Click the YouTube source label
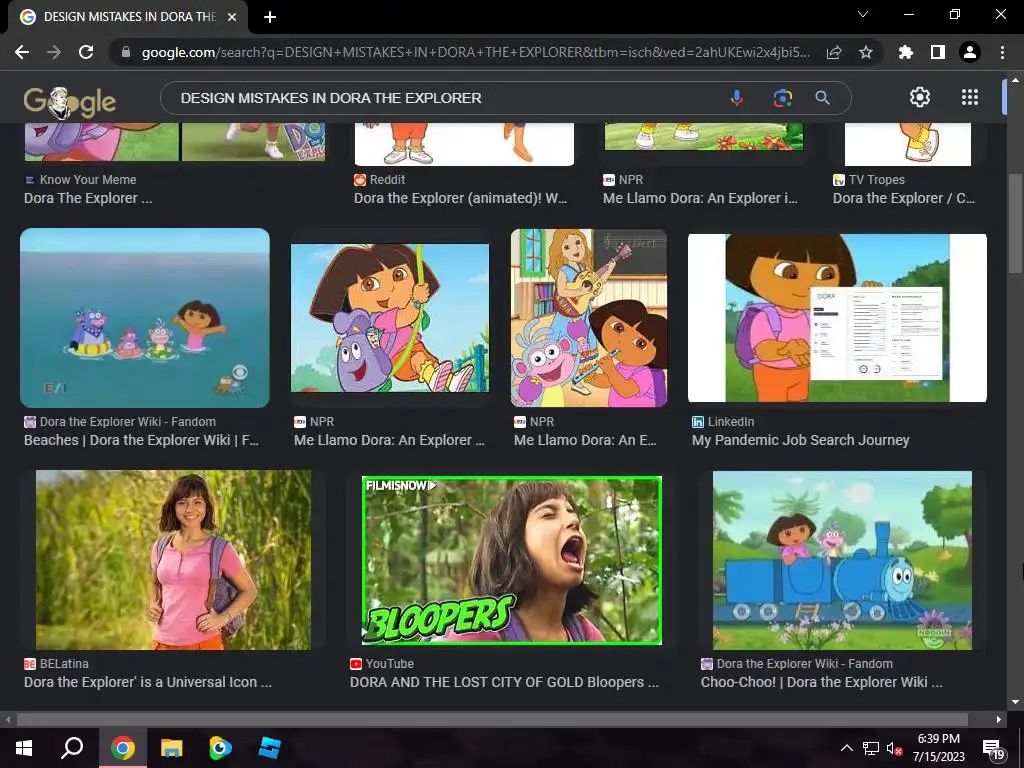Viewport: 1024px width, 768px height. click(x=390, y=664)
